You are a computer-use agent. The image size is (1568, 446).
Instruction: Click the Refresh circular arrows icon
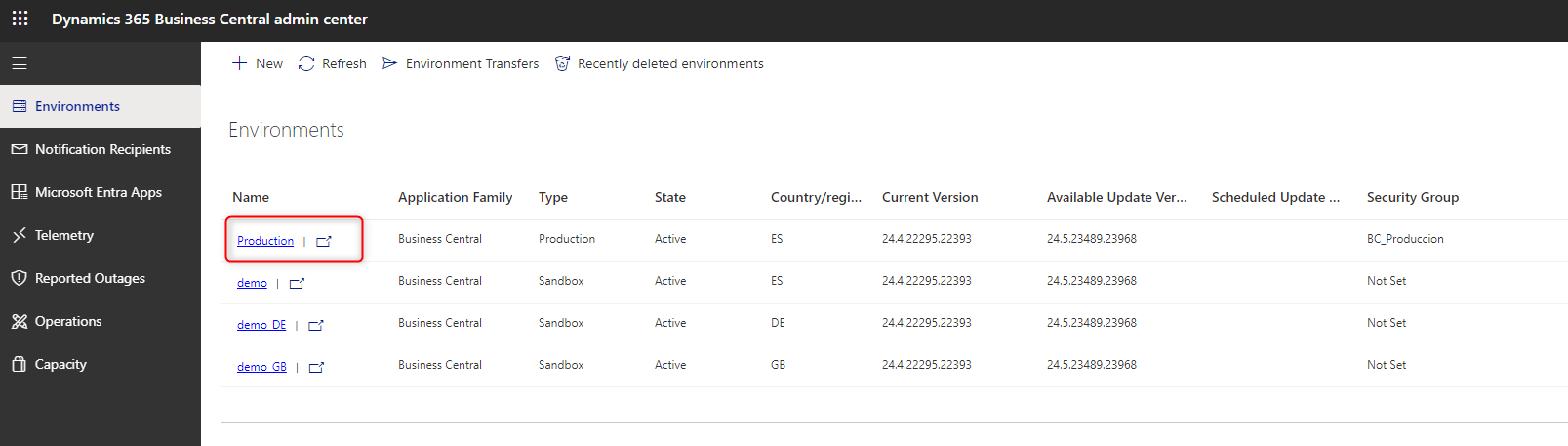click(x=306, y=63)
